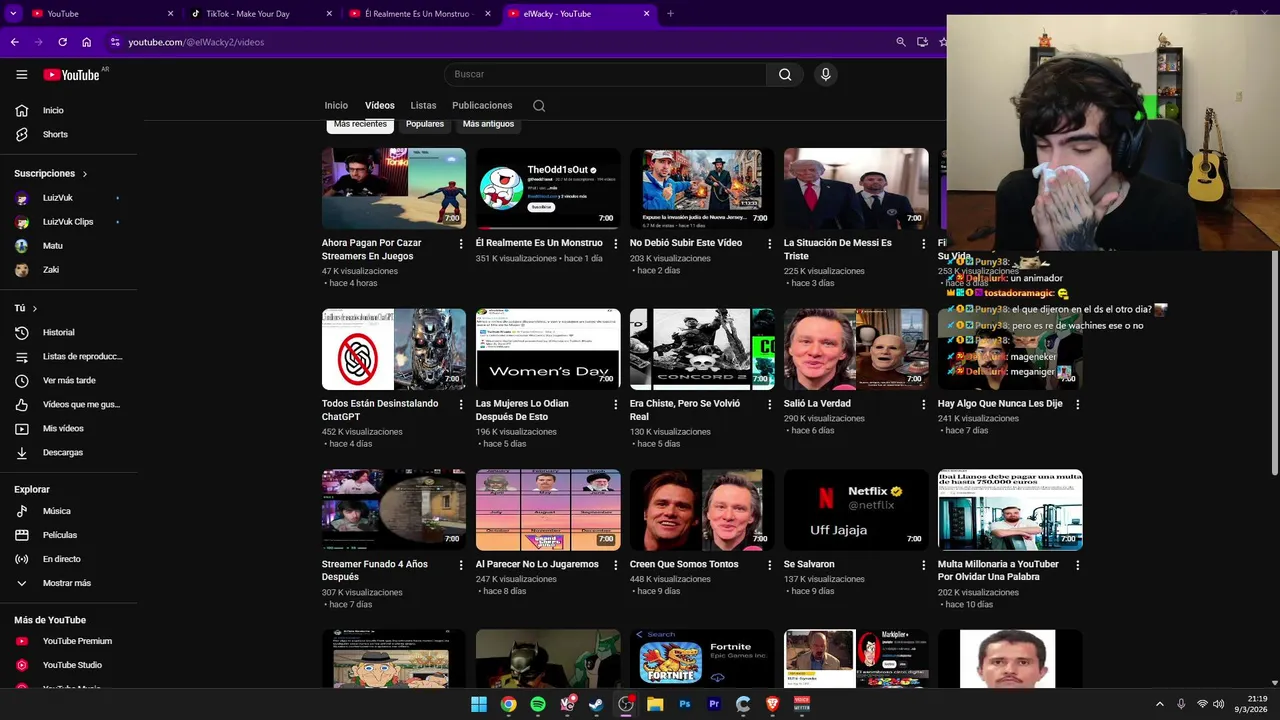Viewport: 1280px width, 720px height.
Task: Click the Buscar search field
Action: coord(605,74)
